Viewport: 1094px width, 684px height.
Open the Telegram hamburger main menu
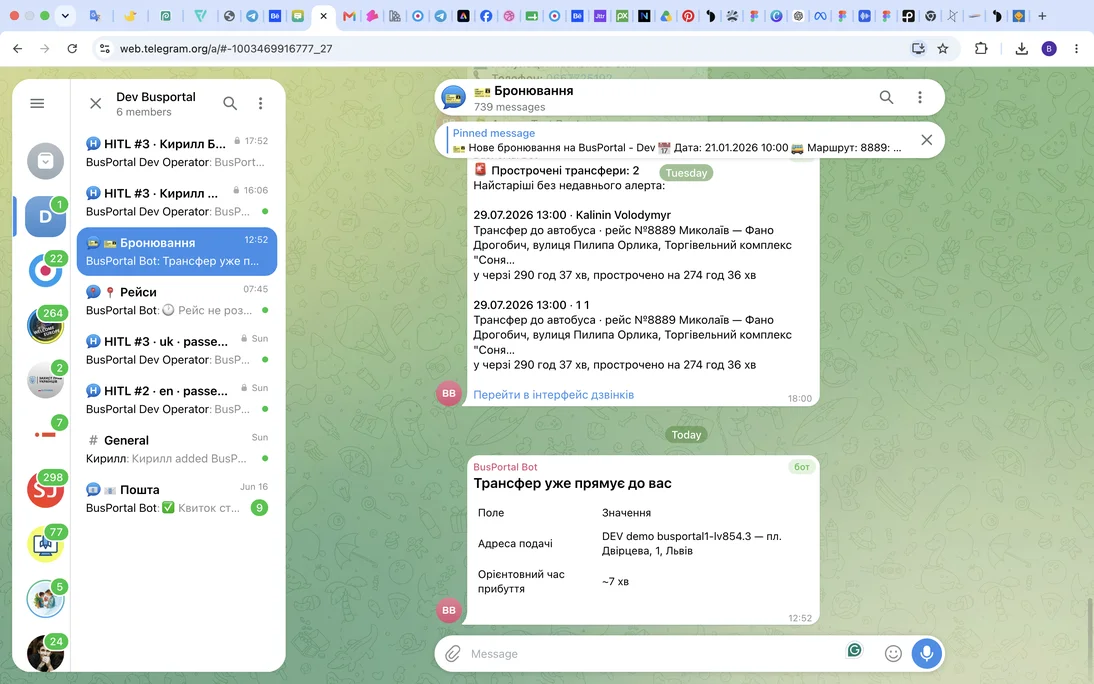click(37, 103)
